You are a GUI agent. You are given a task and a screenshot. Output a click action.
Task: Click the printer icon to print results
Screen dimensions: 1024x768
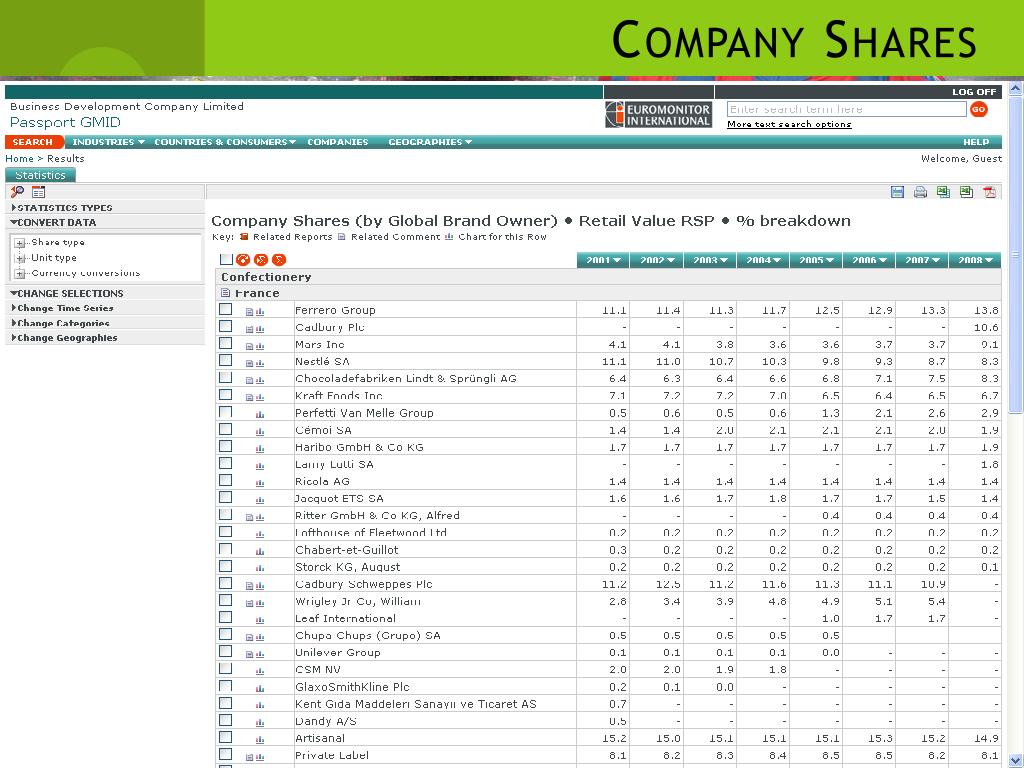coord(920,192)
